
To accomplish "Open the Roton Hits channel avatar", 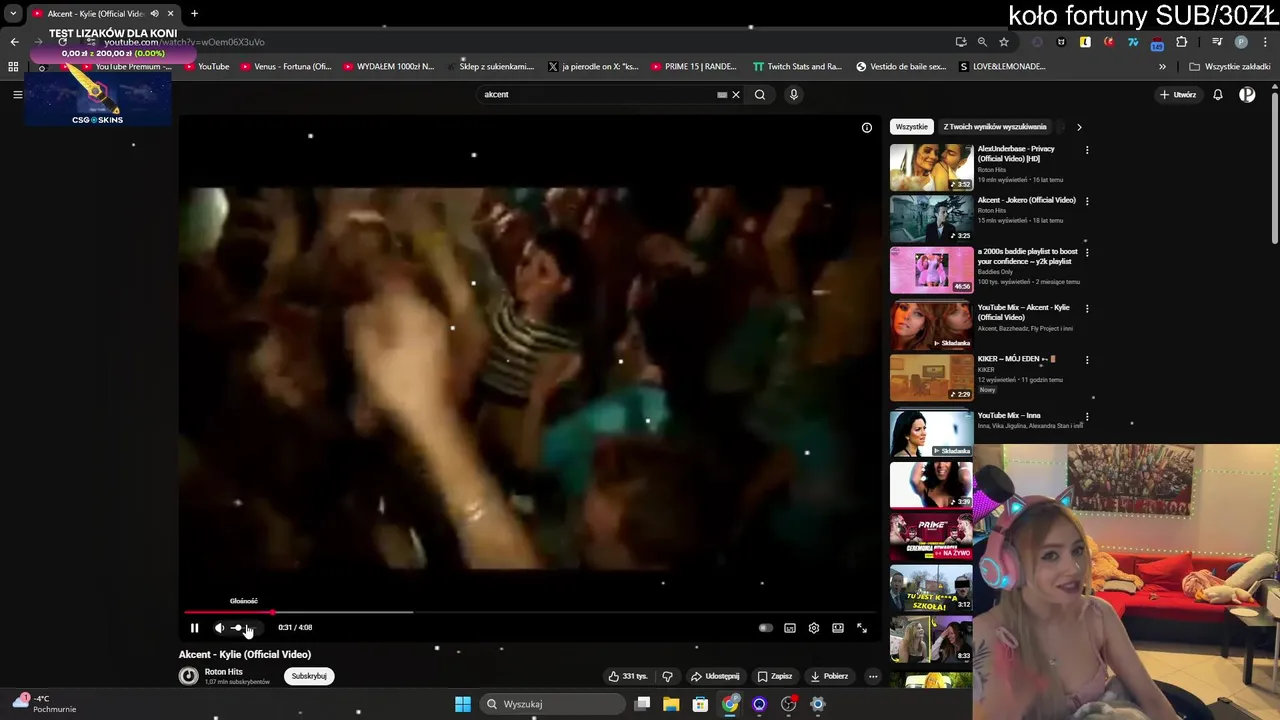I will pos(188,676).
